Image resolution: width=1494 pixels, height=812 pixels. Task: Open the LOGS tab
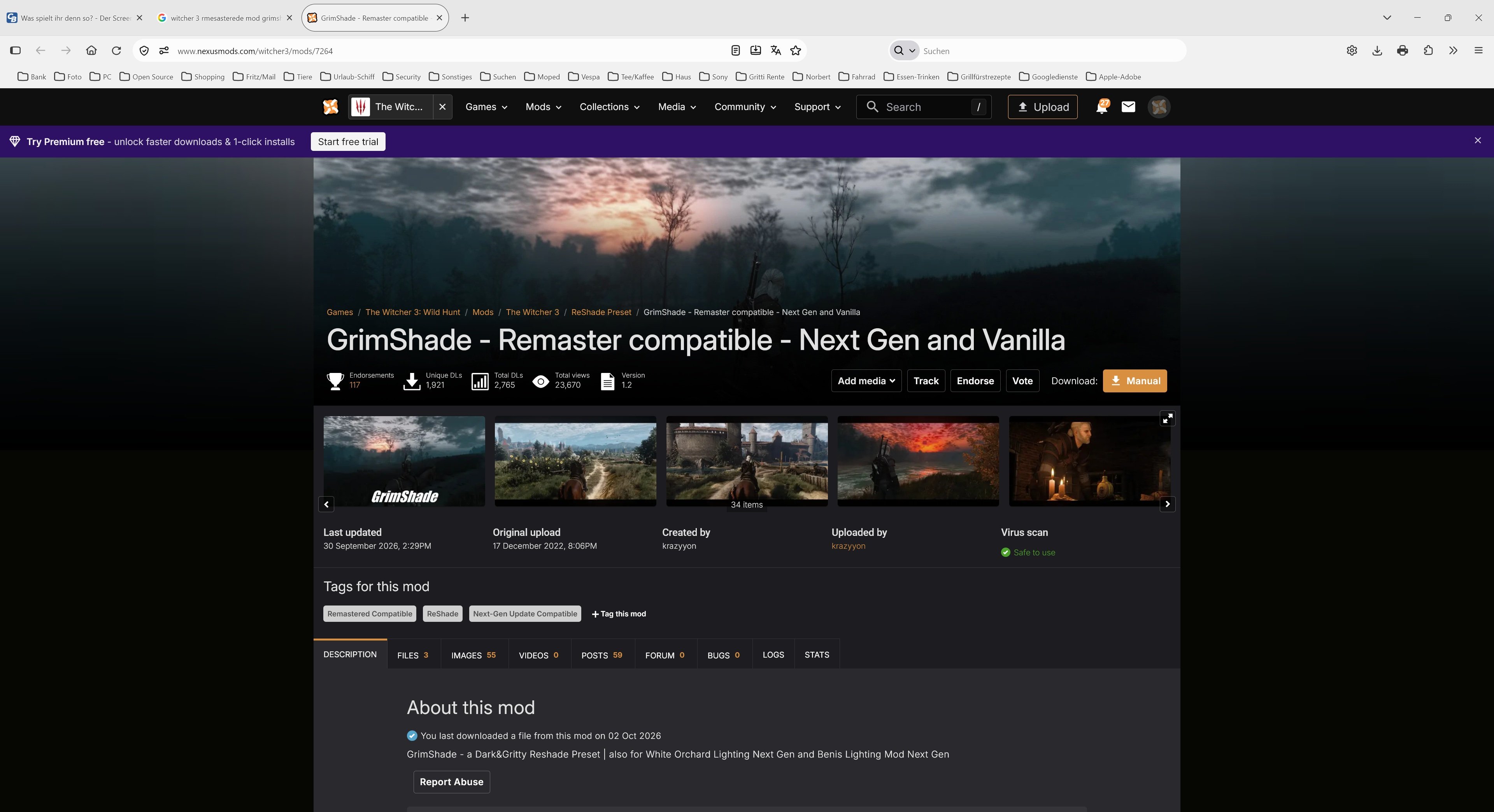point(773,655)
